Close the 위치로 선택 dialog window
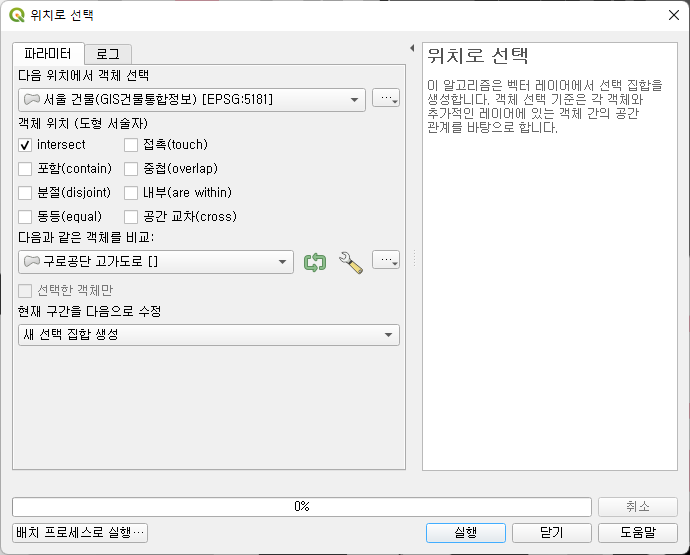690x555 pixels. [x=674, y=15]
